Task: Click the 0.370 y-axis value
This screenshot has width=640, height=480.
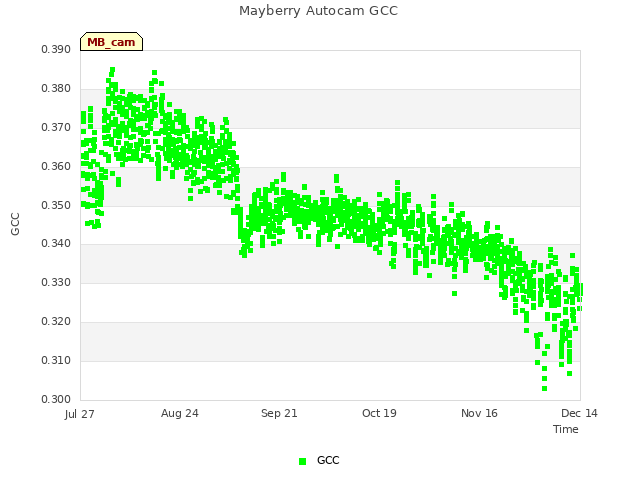Action: pyautogui.click(x=56, y=127)
